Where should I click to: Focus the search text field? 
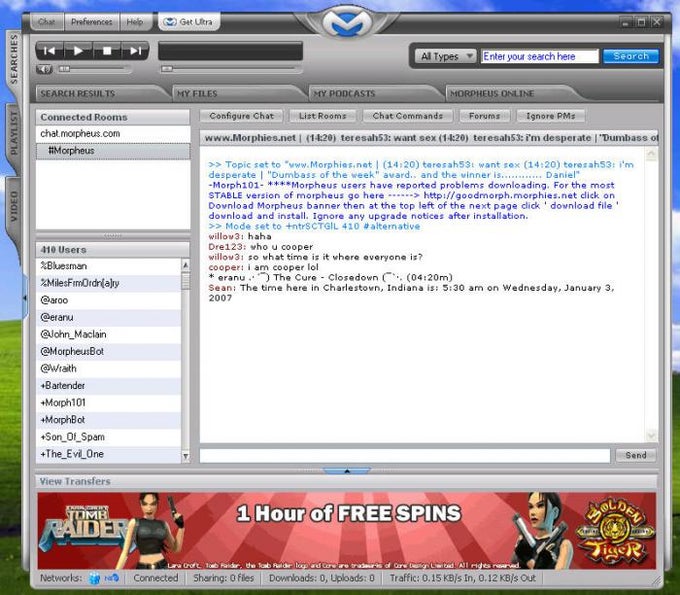click(539, 56)
